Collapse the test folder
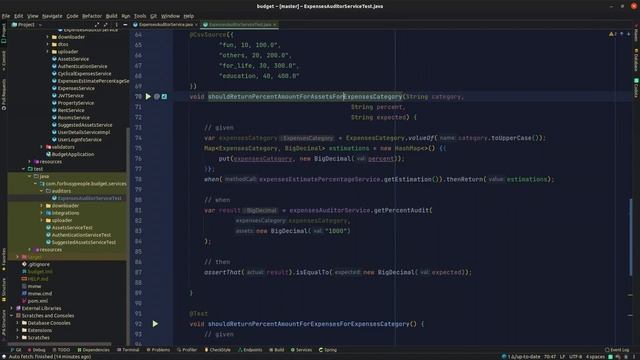This screenshot has height=360, width=640. (x=24, y=169)
